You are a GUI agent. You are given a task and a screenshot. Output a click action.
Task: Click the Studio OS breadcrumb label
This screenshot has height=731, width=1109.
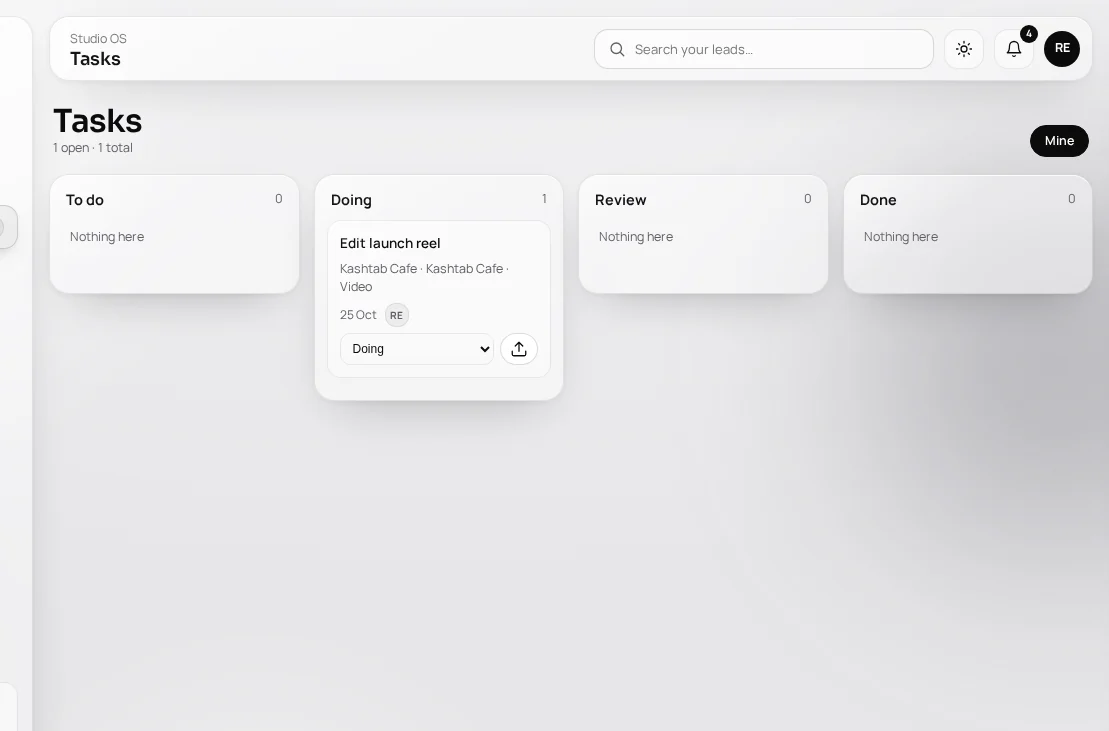click(98, 39)
